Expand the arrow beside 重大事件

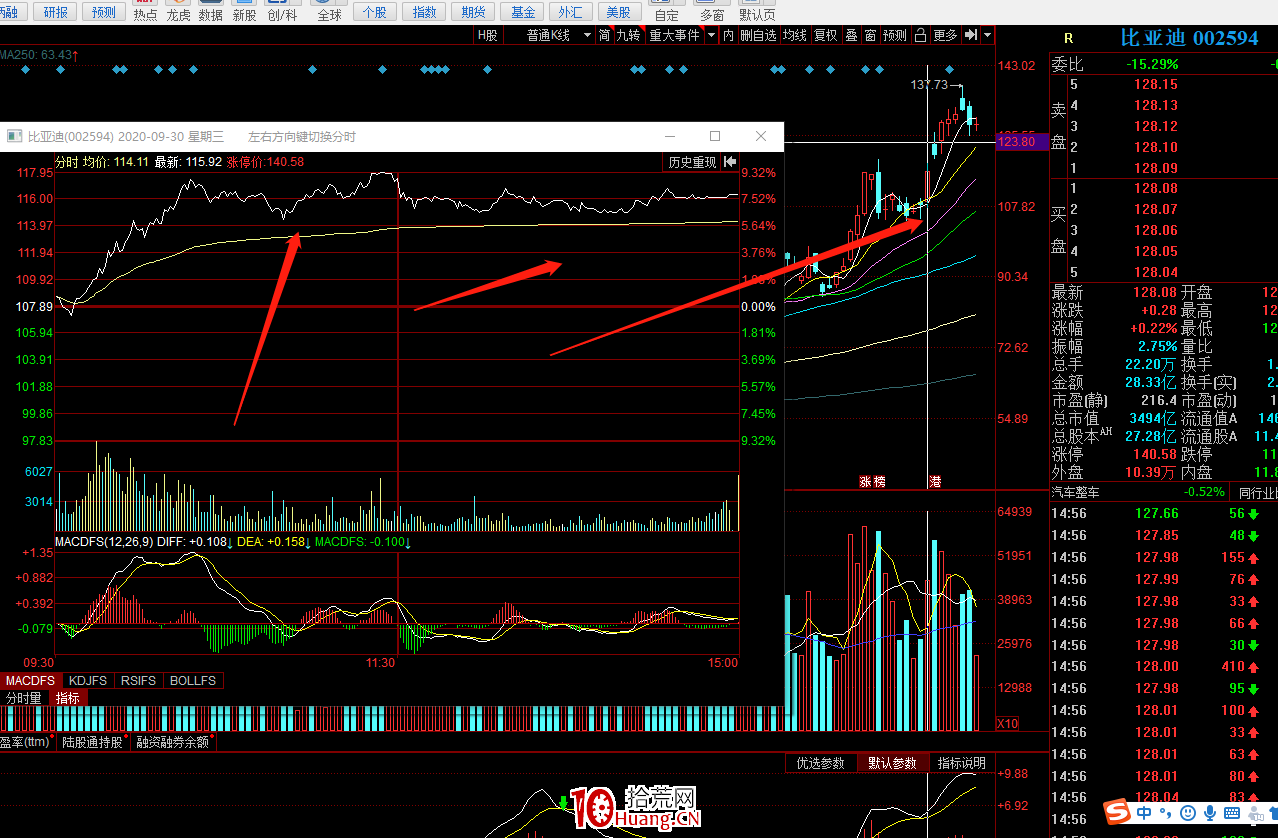pos(711,35)
